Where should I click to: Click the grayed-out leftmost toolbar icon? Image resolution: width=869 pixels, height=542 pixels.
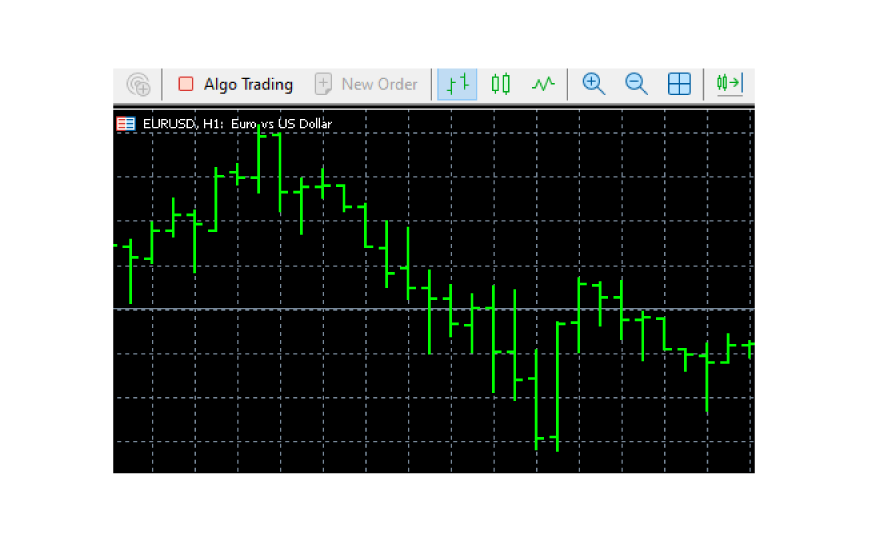(x=138, y=84)
